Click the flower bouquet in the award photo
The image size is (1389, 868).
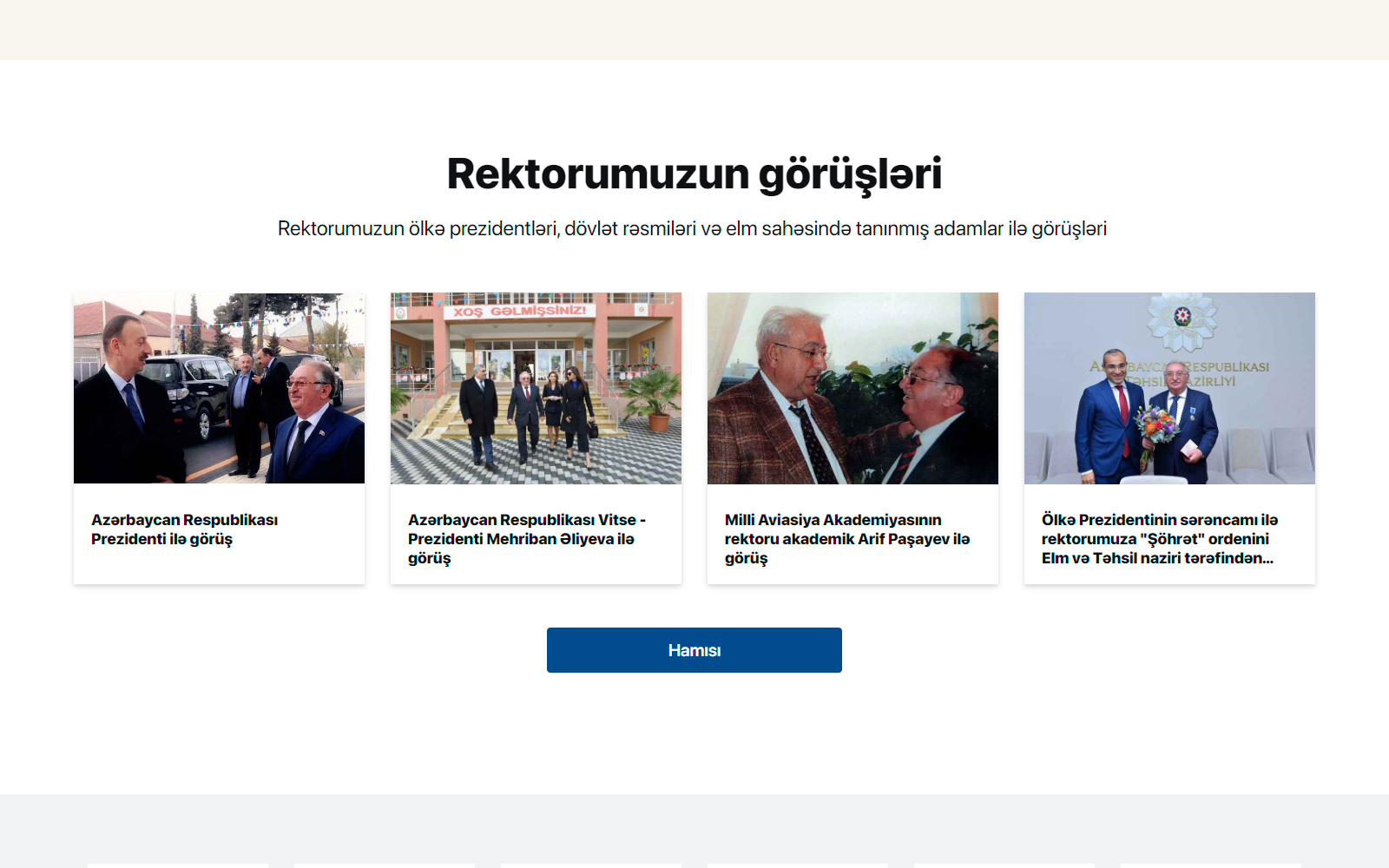click(x=1158, y=426)
